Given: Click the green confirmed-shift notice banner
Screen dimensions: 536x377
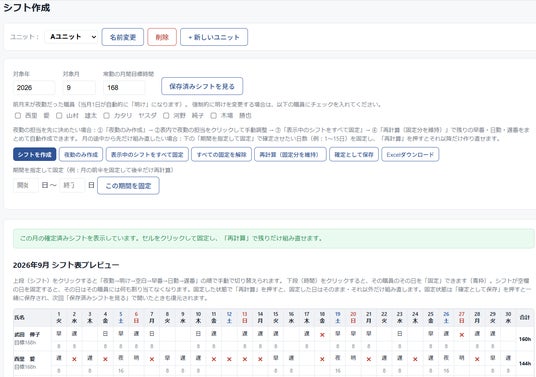Looking at the screenshot, I should [x=273, y=238].
